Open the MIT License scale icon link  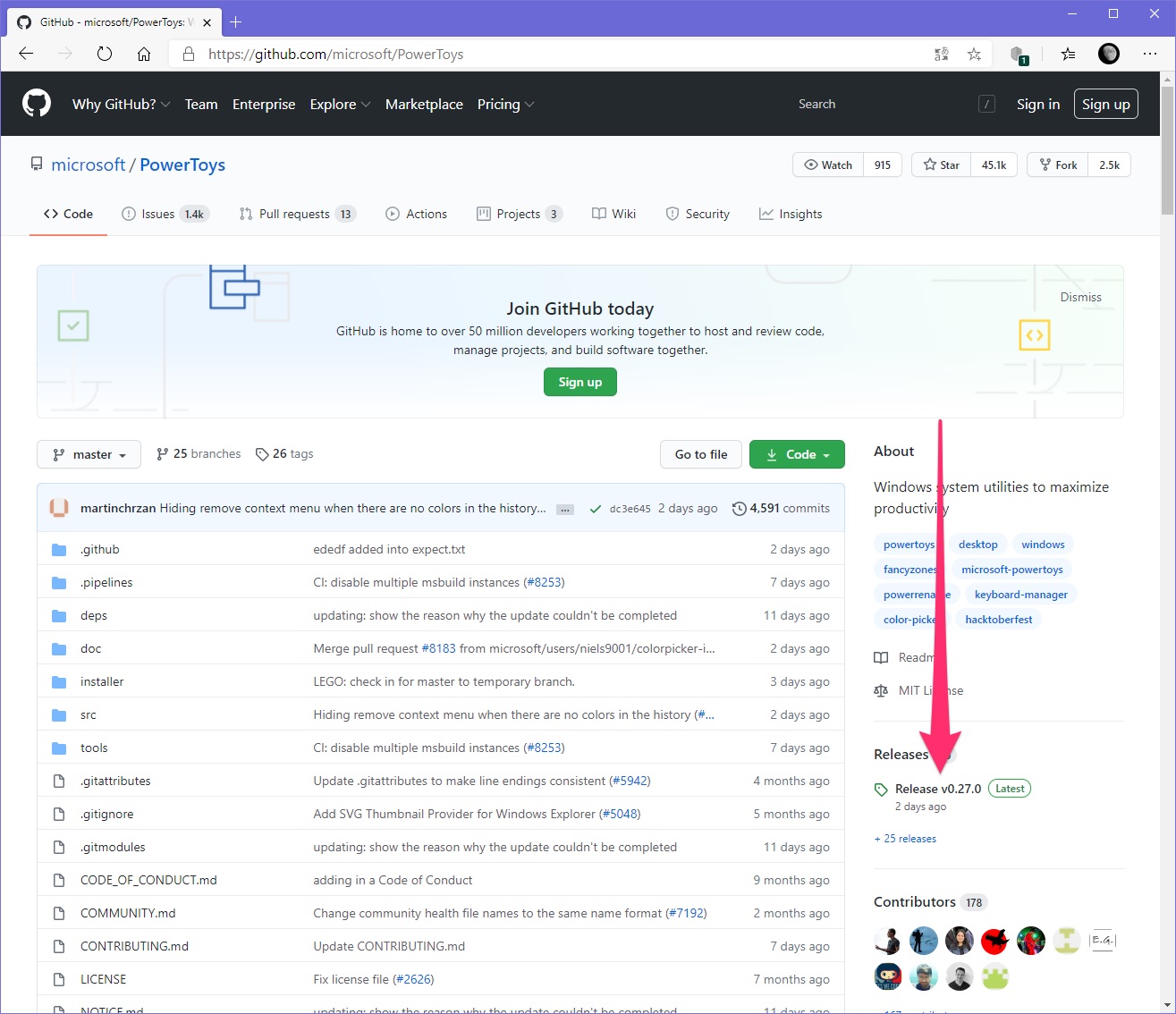(x=881, y=690)
